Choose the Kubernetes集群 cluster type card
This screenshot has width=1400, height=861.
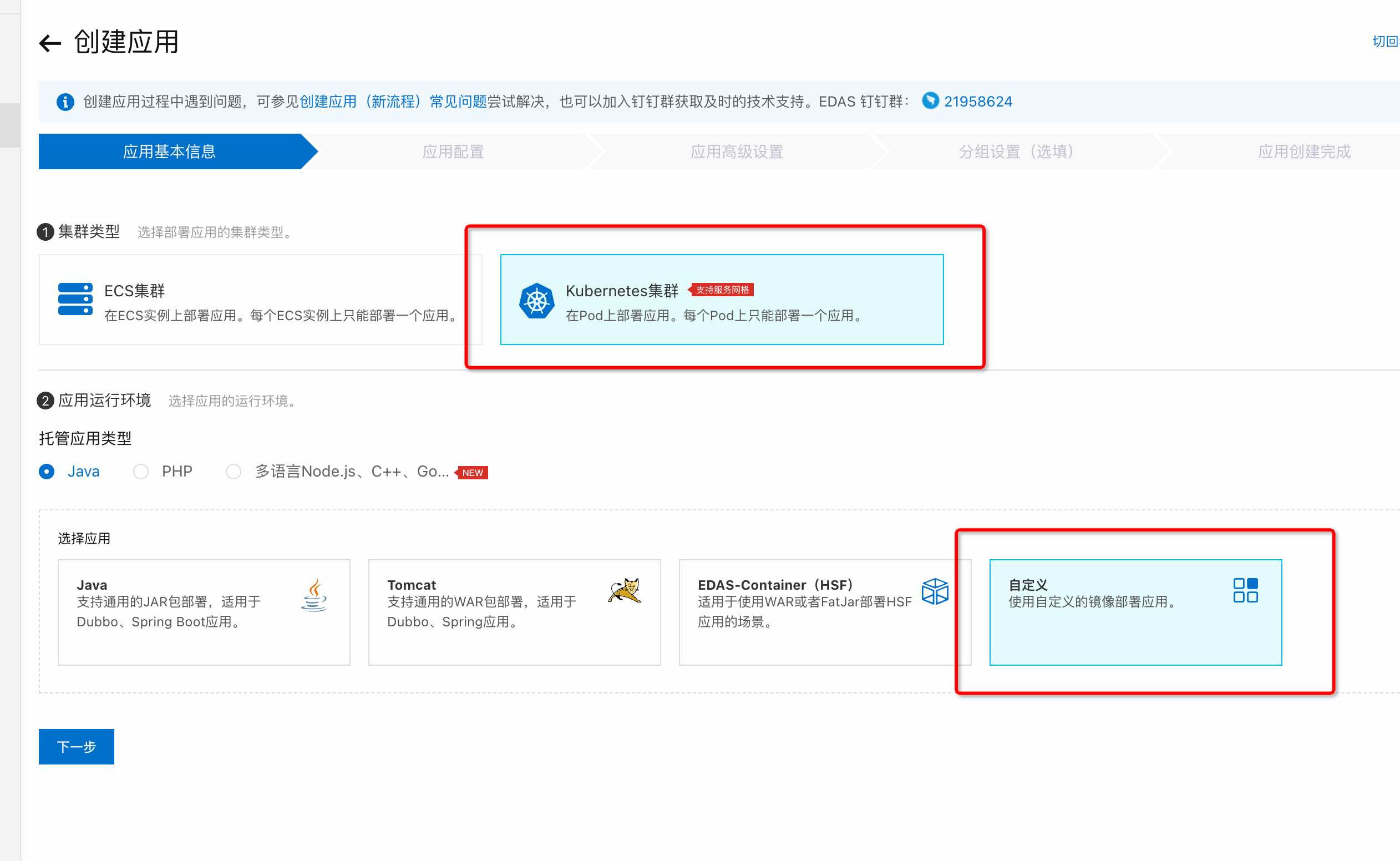point(722,300)
